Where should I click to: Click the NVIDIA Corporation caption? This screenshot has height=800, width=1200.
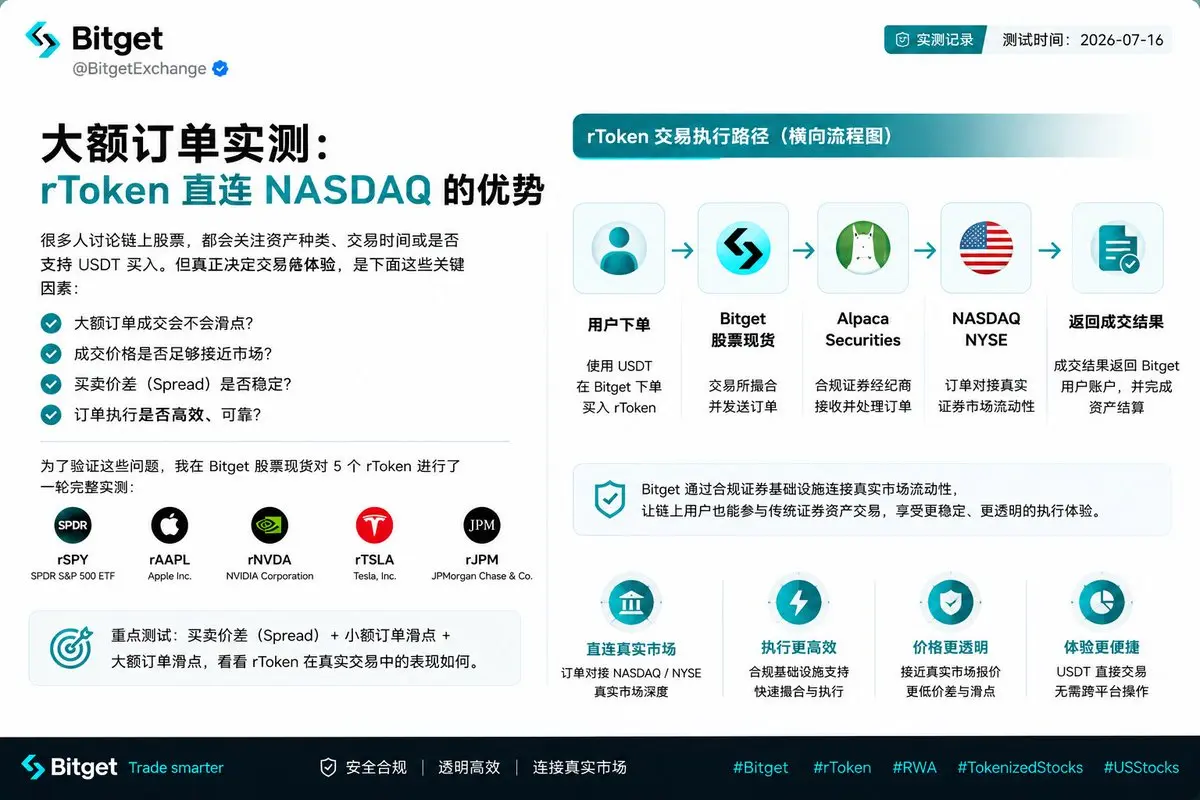pos(269,577)
